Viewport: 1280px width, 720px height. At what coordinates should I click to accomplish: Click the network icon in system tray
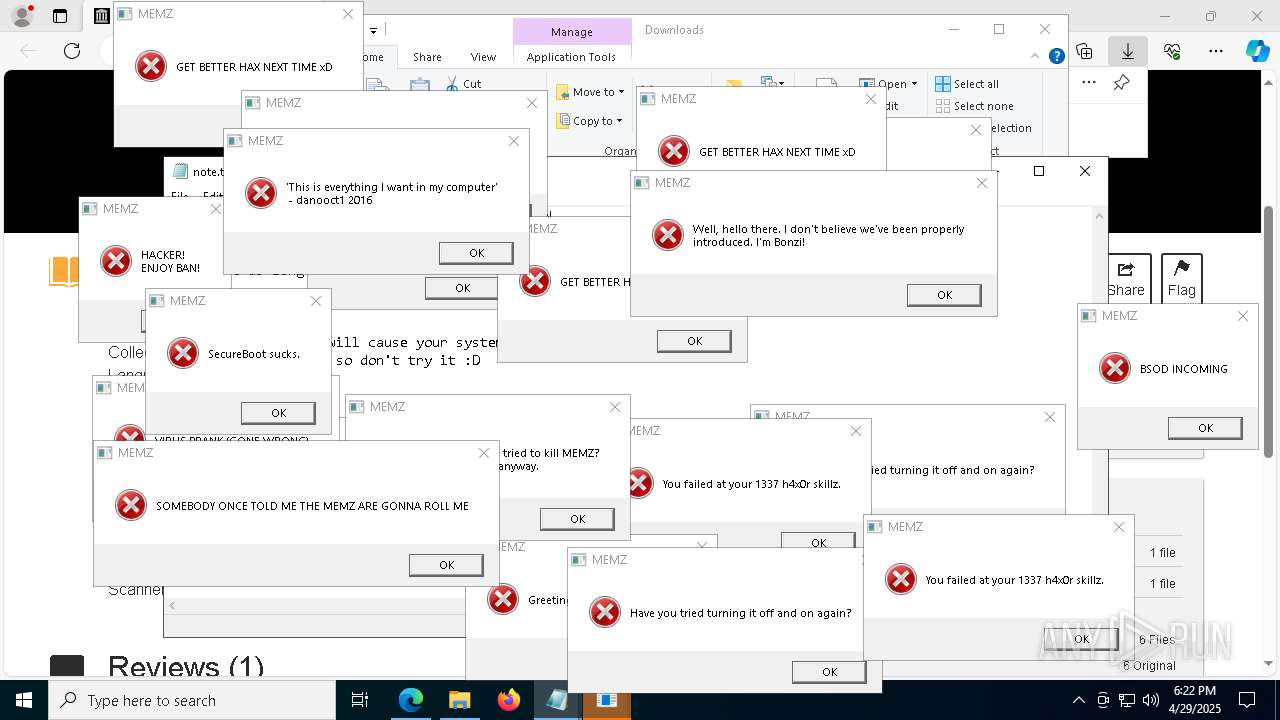pos(1127,700)
